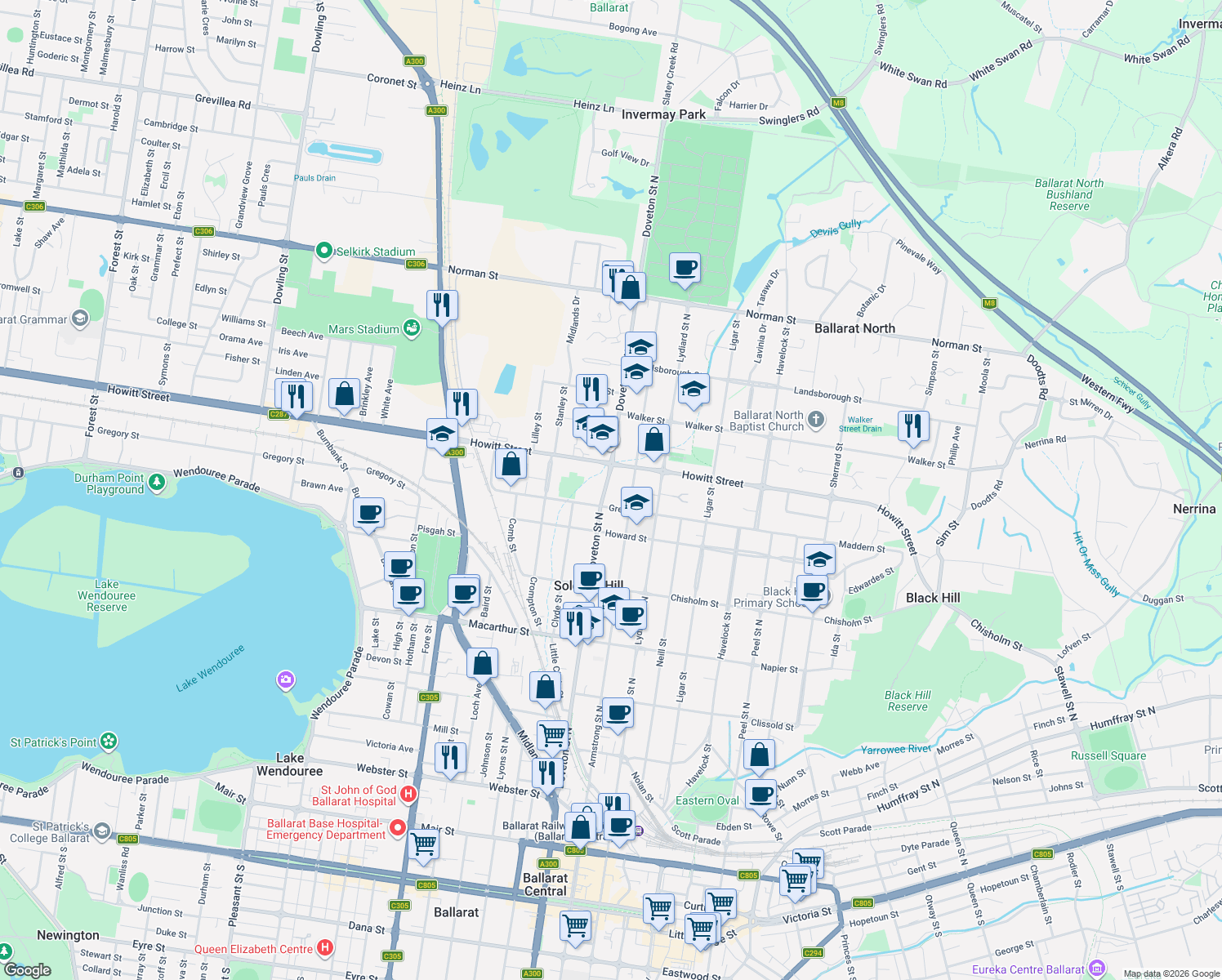Select the cafe marker on Armstrong St N
This screenshot has width=1222, height=980.
pyautogui.click(x=618, y=714)
